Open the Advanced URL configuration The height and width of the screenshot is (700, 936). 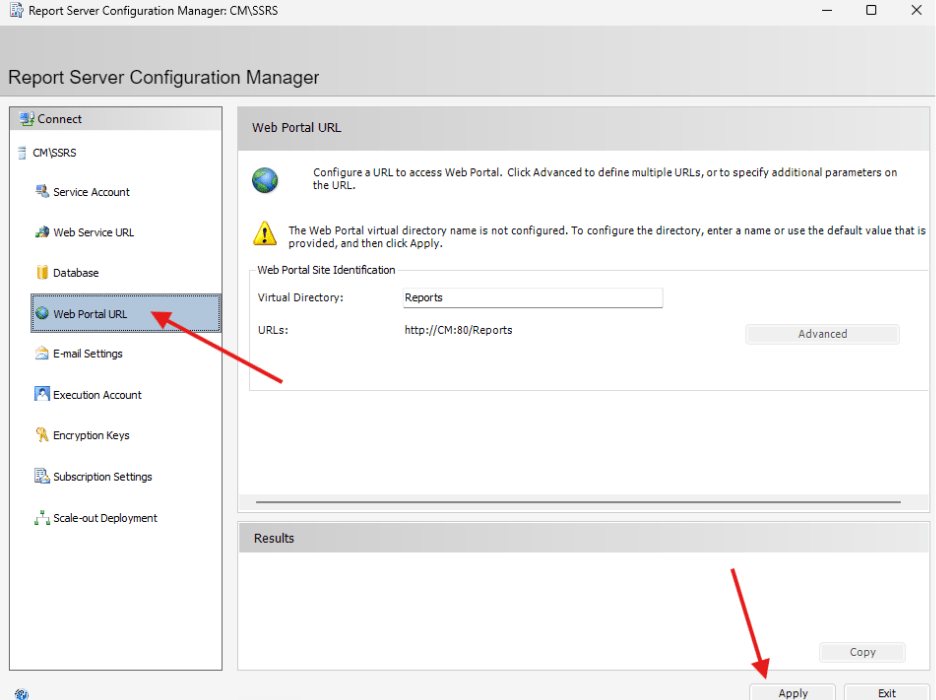pos(822,333)
